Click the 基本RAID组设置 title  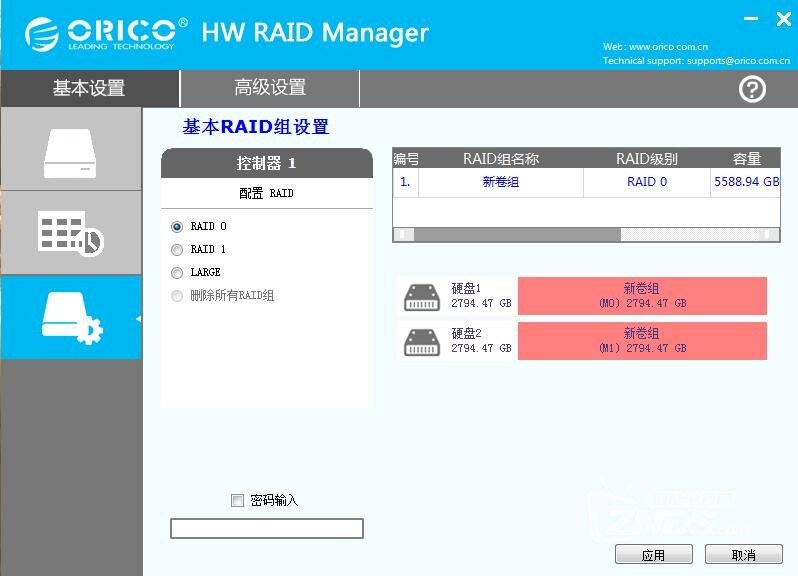click(255, 126)
